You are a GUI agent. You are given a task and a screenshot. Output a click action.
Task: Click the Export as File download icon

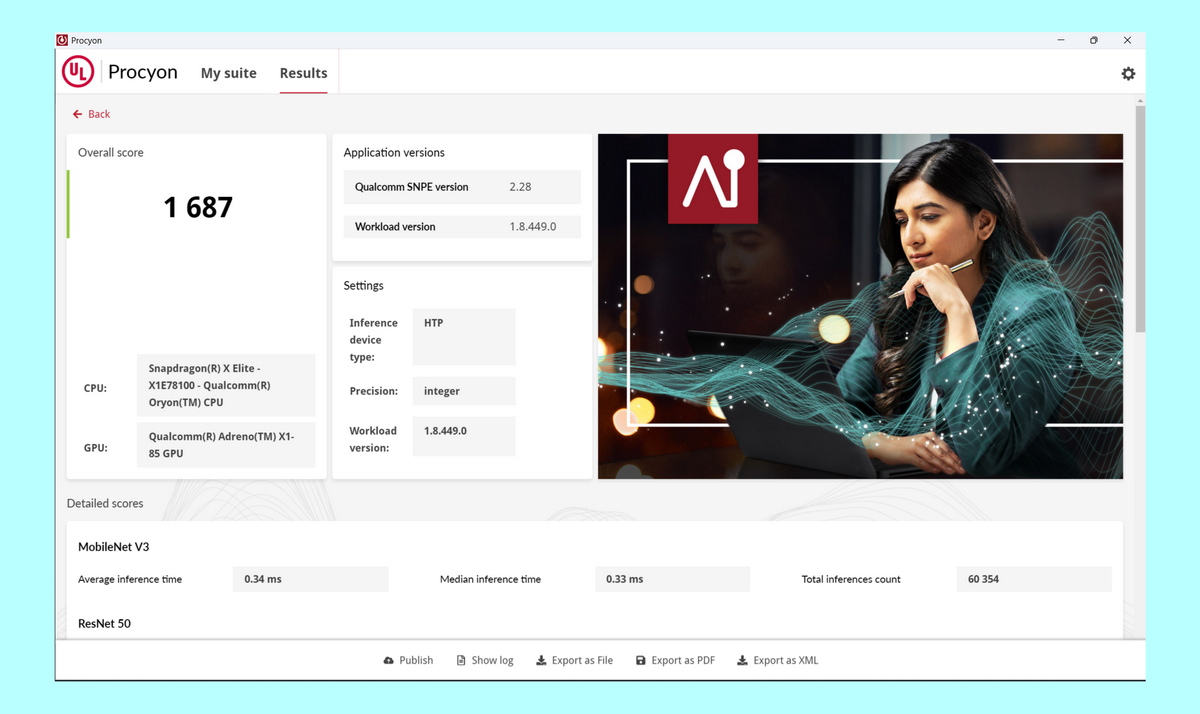click(541, 660)
